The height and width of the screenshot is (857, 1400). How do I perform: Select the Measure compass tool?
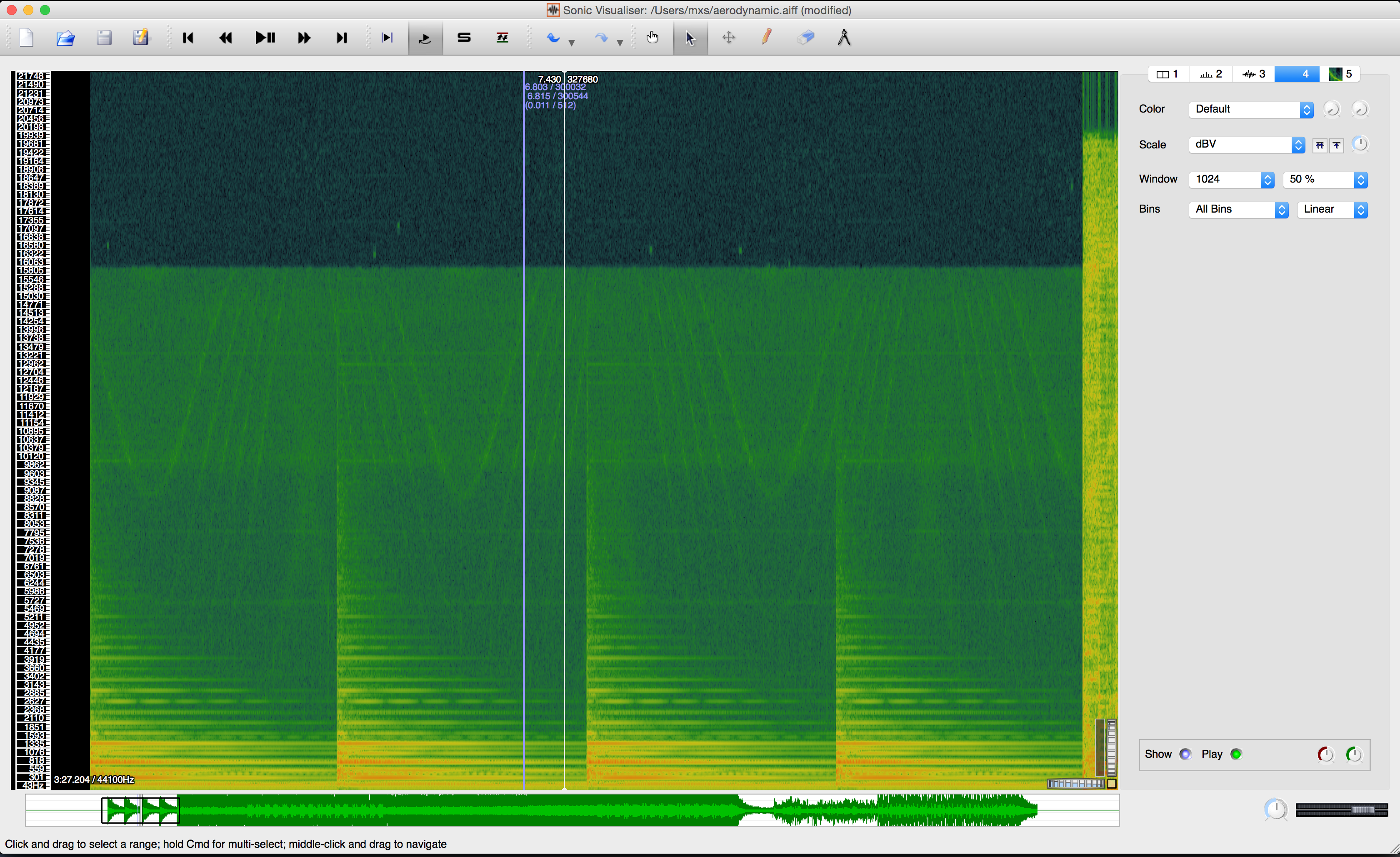(x=844, y=38)
